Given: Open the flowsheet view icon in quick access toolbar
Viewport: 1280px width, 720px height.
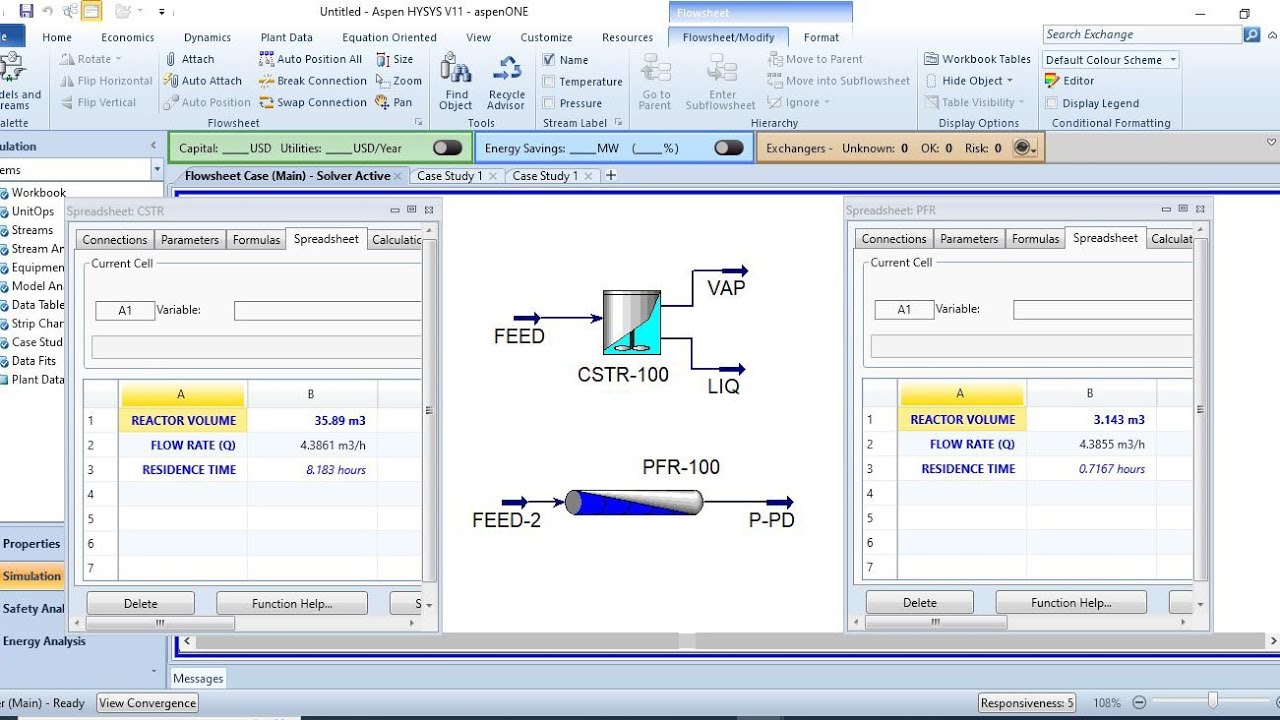Looking at the screenshot, I should [x=91, y=11].
